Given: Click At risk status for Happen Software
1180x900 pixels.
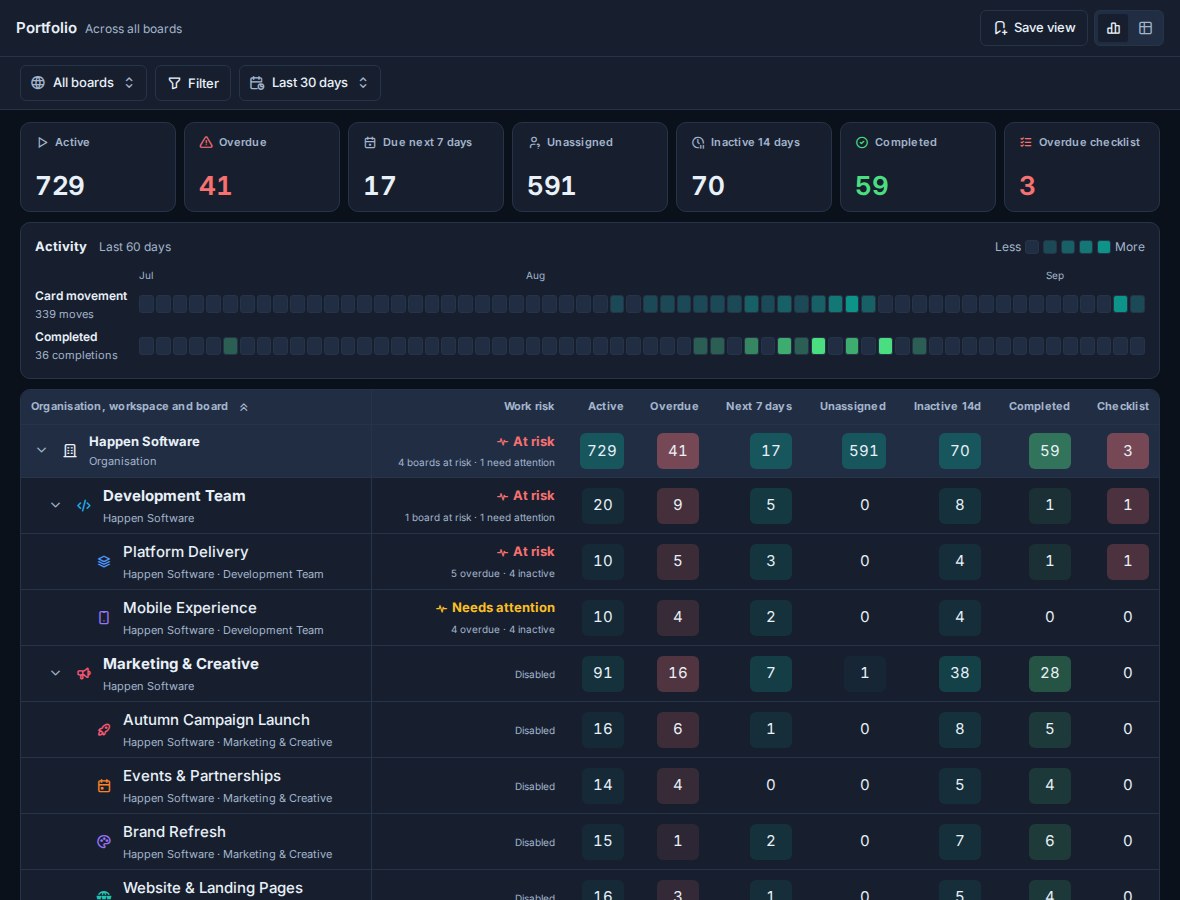Looking at the screenshot, I should 525,442.
